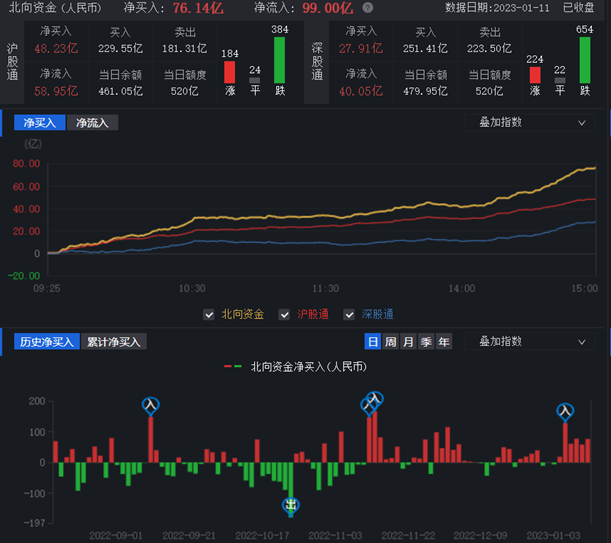Click the red 涨 bar in the 沪股通 panel
The image size is (611, 543).
point(229,71)
